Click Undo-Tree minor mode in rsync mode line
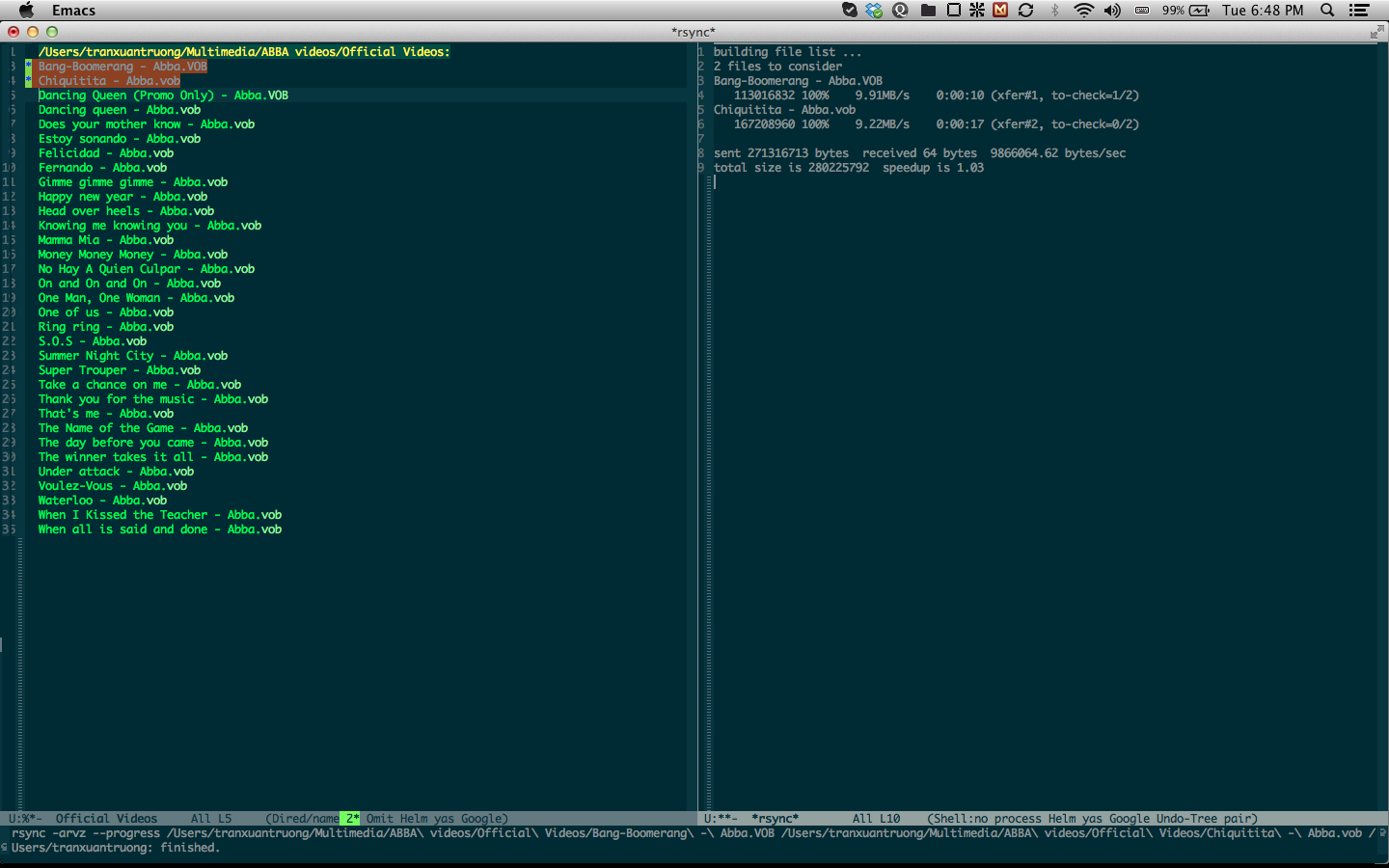The width and height of the screenshot is (1389, 868). click(1188, 819)
